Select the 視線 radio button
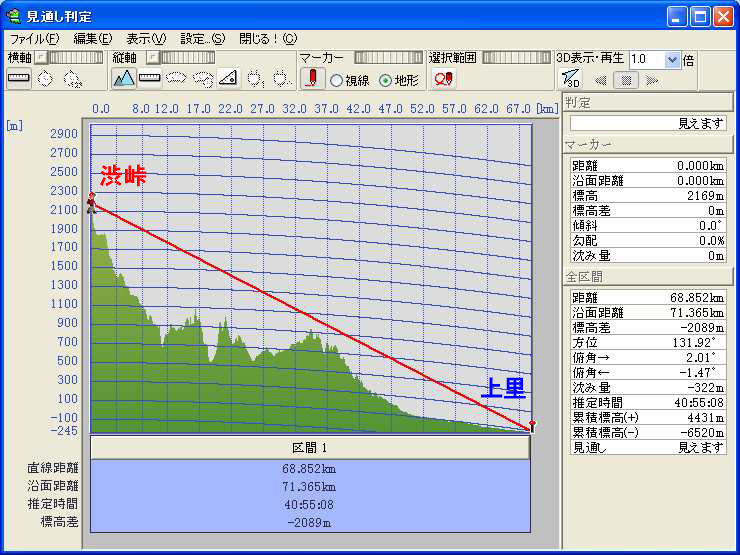The image size is (740, 555). click(337, 80)
